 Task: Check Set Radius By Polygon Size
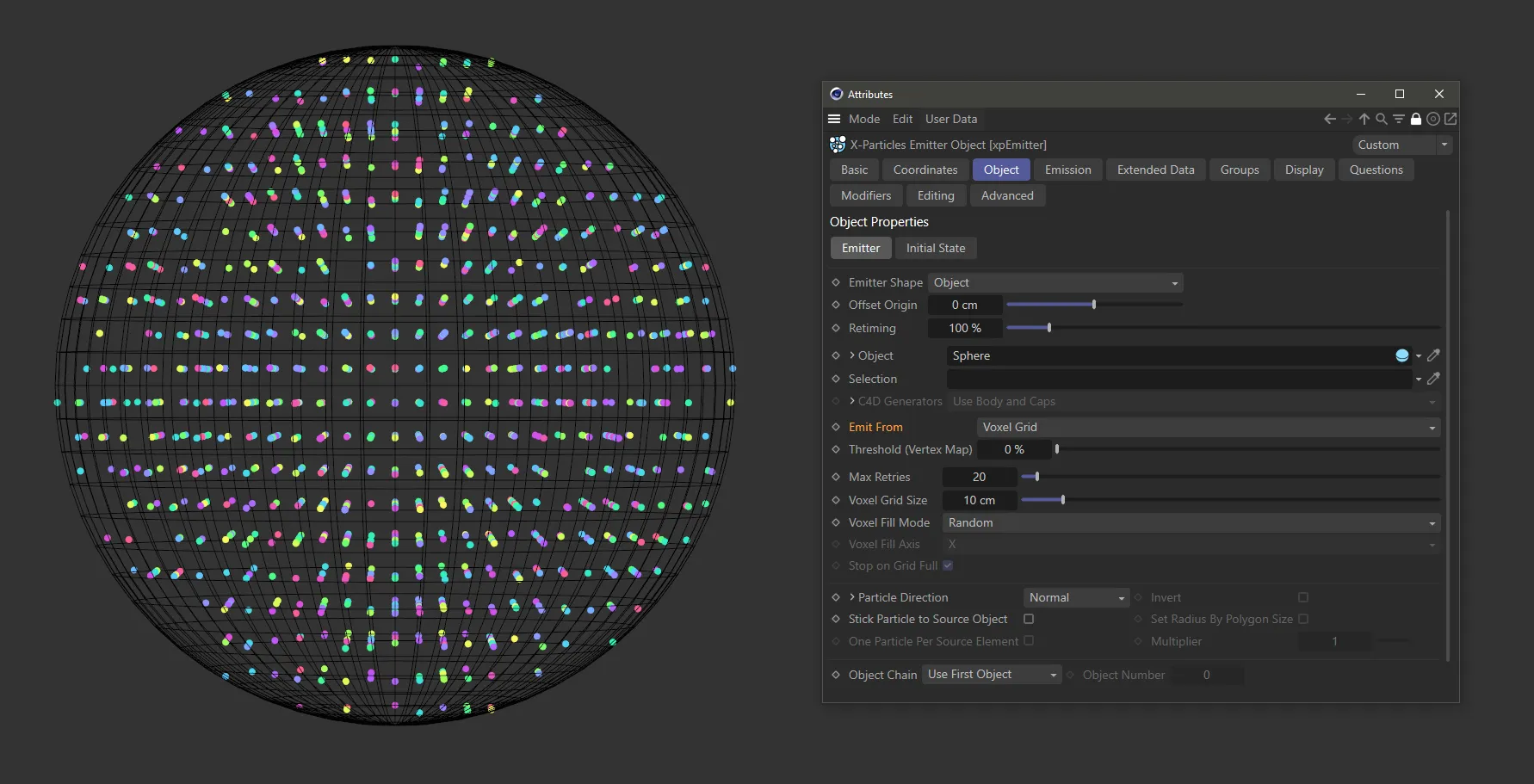(x=1304, y=619)
